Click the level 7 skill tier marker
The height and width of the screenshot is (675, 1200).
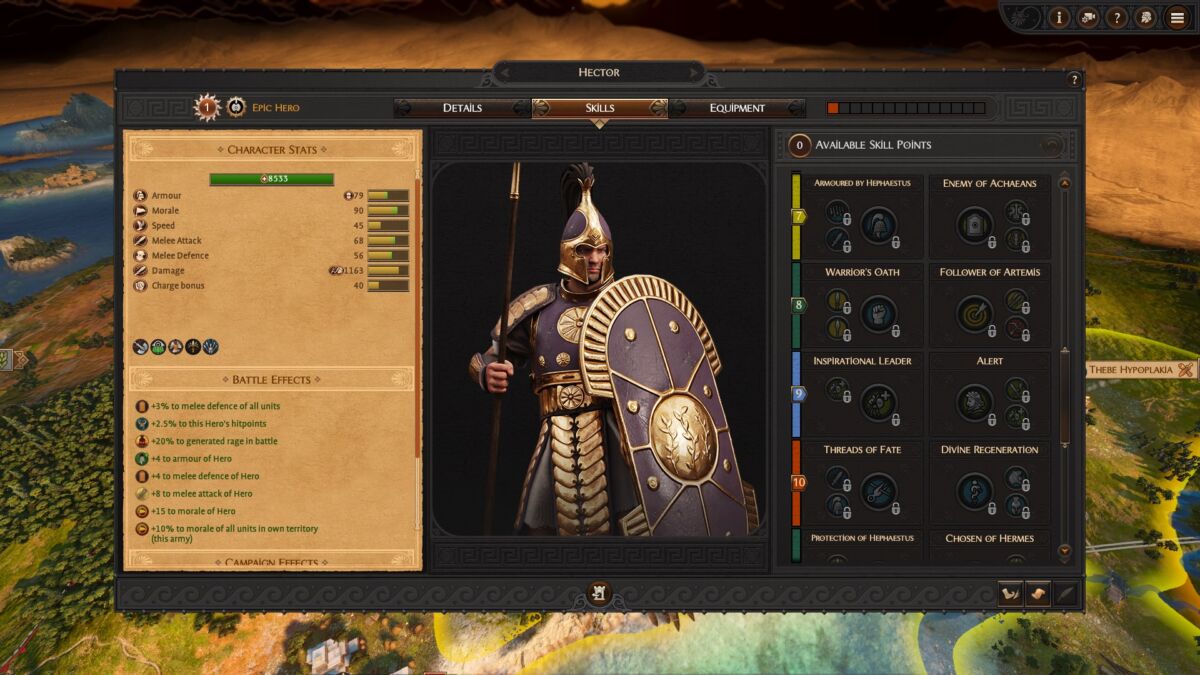[798, 216]
